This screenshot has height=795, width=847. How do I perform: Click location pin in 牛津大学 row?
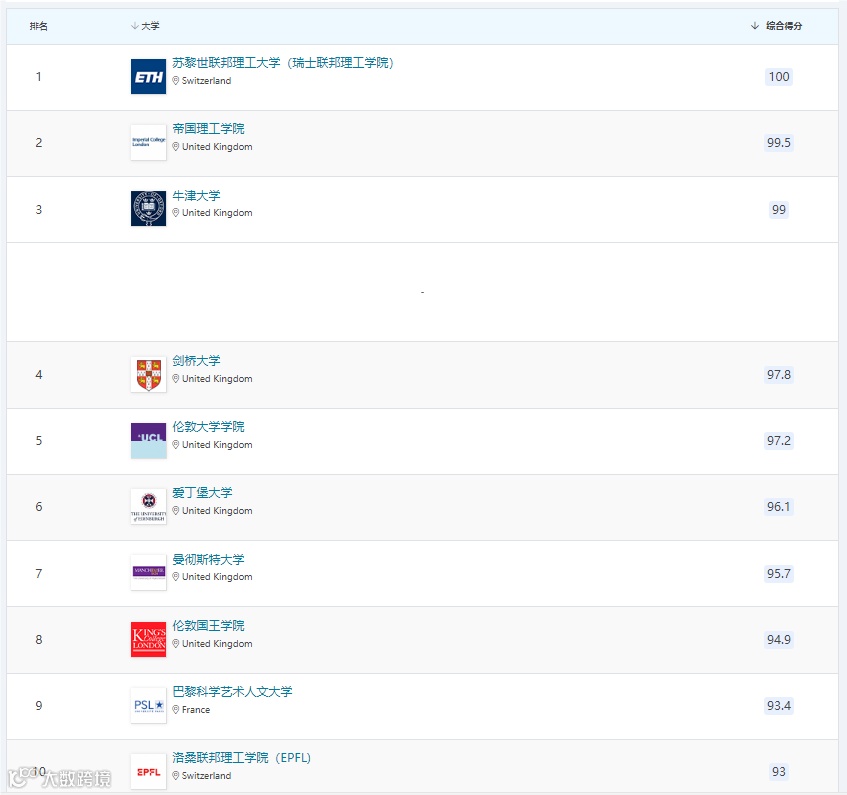point(176,213)
